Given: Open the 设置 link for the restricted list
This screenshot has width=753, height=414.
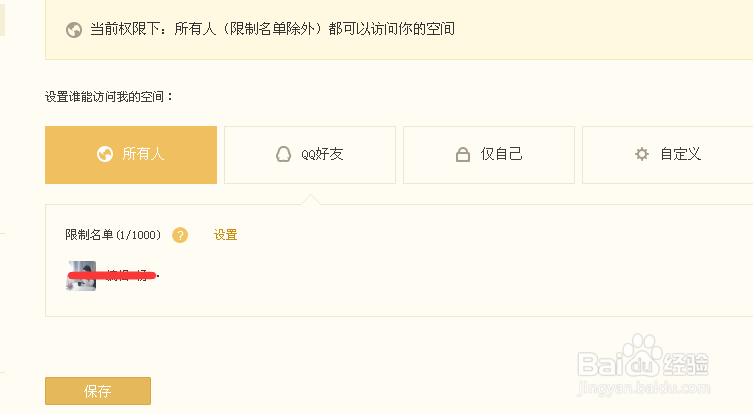Looking at the screenshot, I should 225,235.
